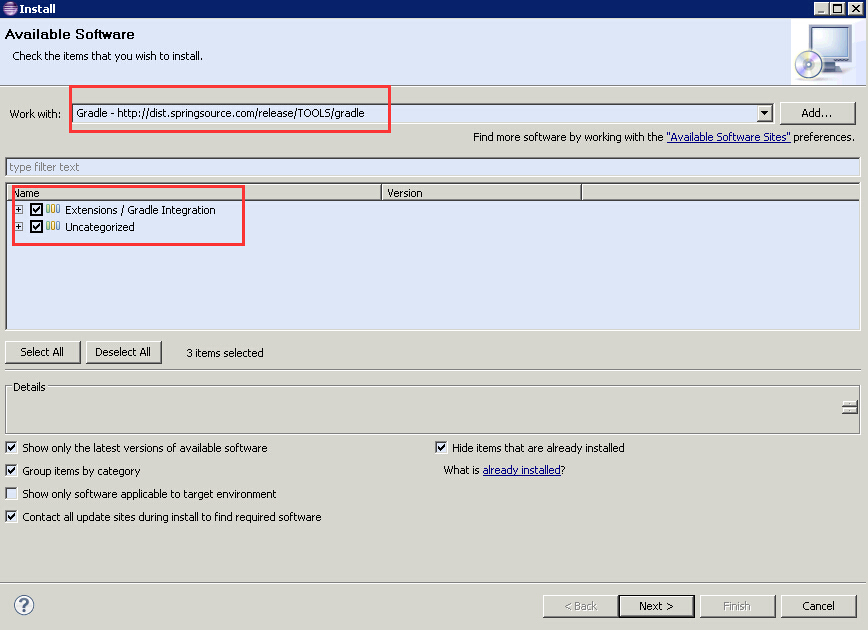
Task: Close the Install dialog window
Action: point(855,8)
